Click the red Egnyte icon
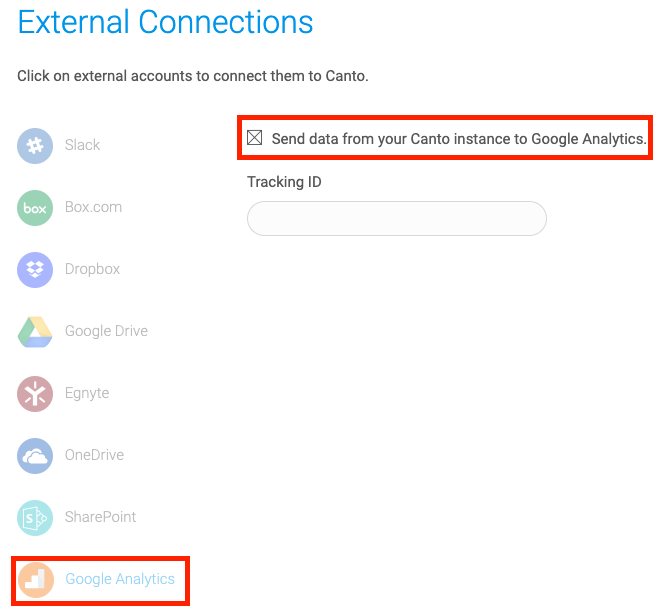 (35, 394)
